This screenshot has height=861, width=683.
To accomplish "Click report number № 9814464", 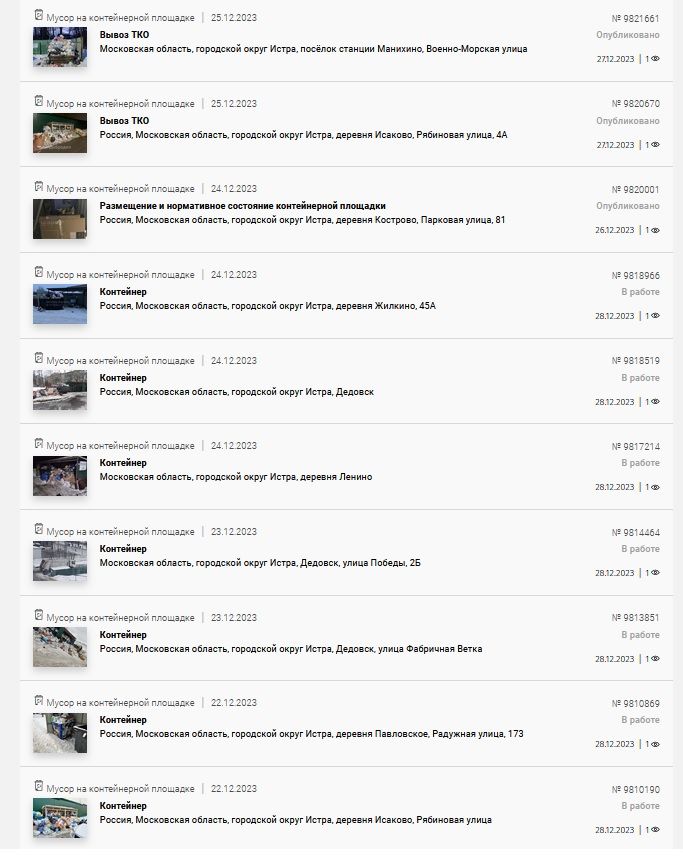I will pos(635,533).
